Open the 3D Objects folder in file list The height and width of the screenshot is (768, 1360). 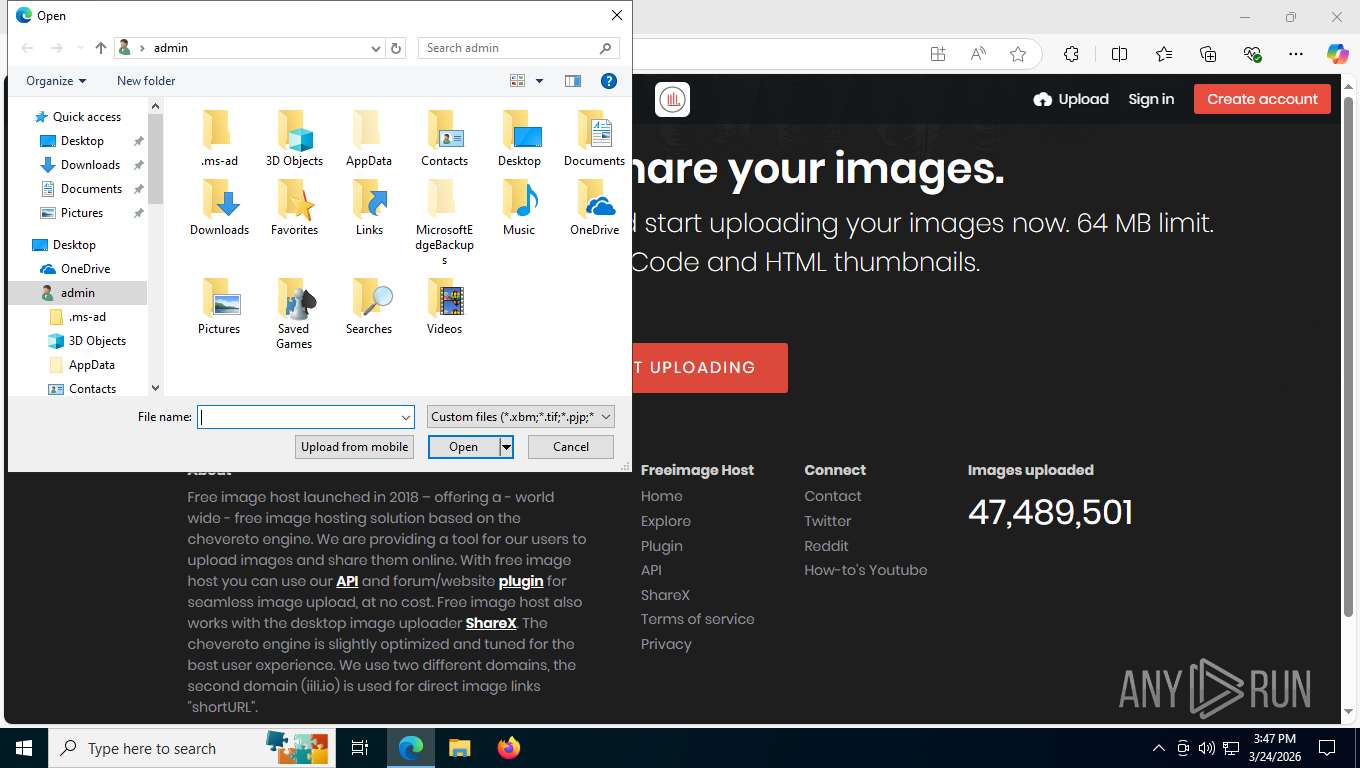294,139
